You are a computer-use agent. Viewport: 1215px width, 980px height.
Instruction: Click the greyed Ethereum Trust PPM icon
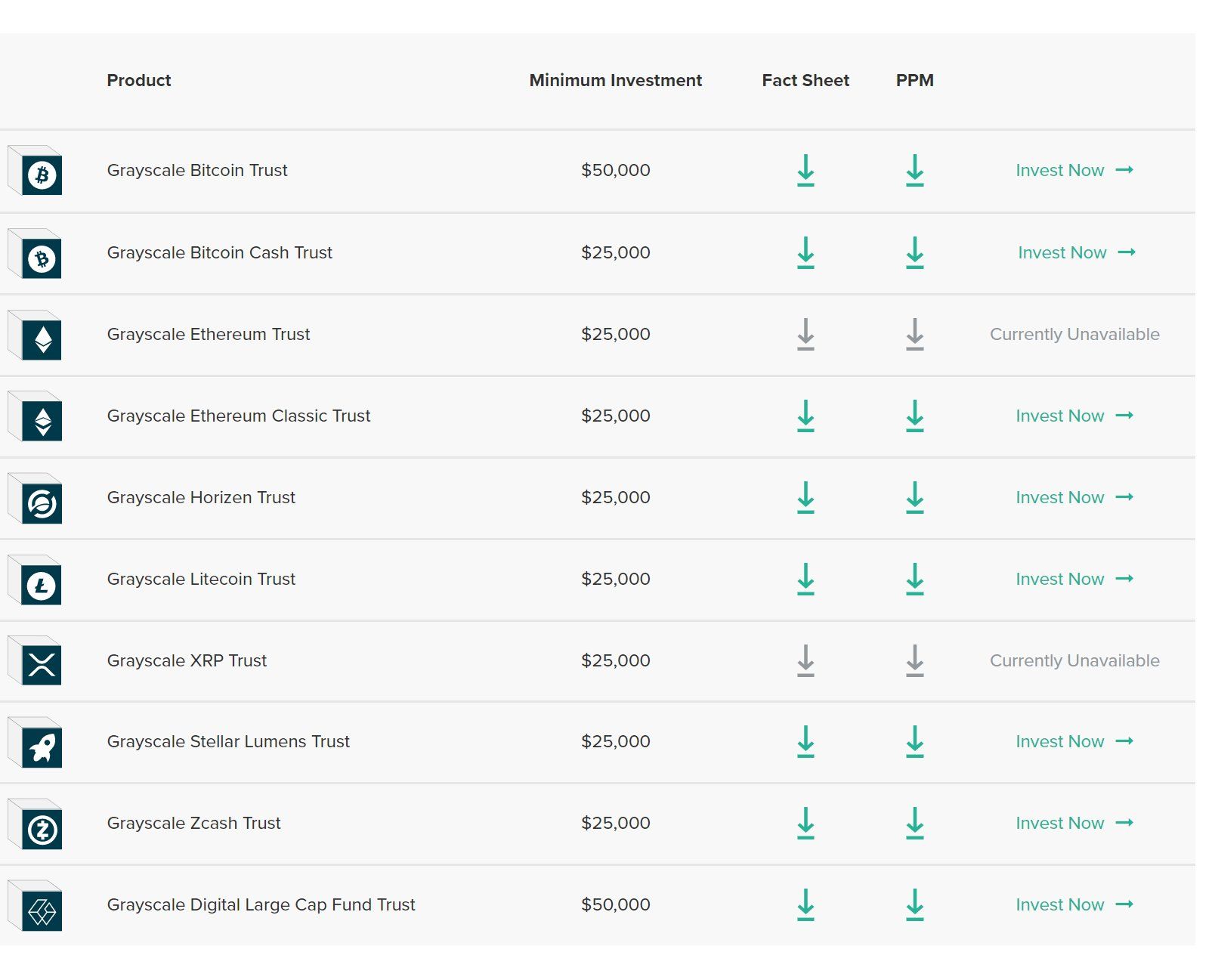tap(914, 334)
